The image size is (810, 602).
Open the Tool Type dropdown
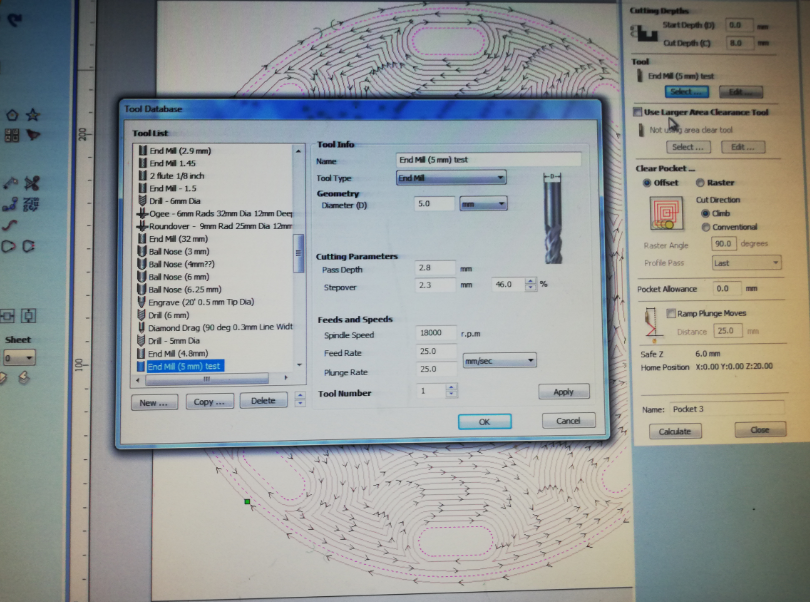[451, 178]
